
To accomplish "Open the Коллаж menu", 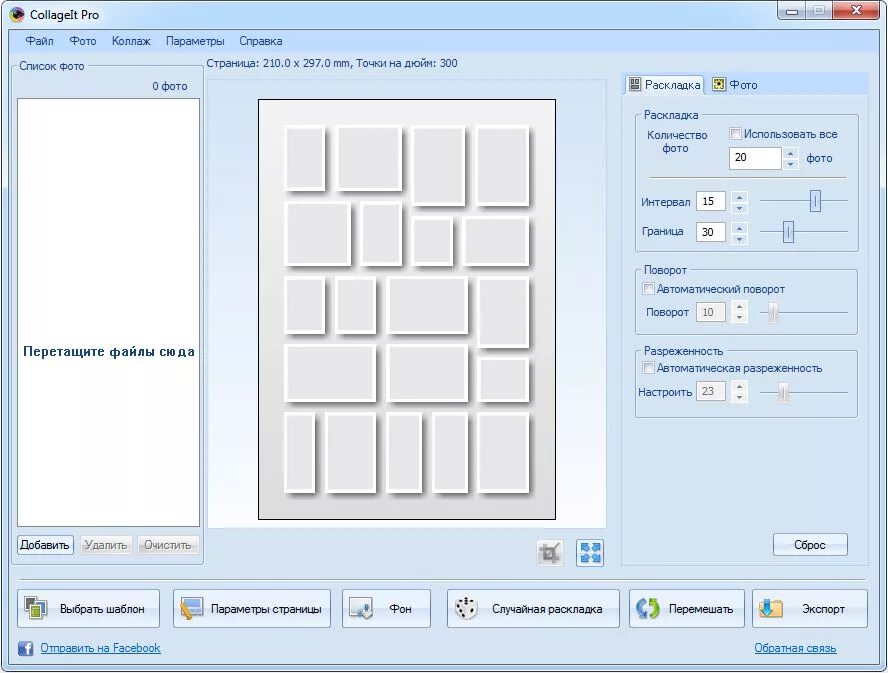I will (x=131, y=41).
